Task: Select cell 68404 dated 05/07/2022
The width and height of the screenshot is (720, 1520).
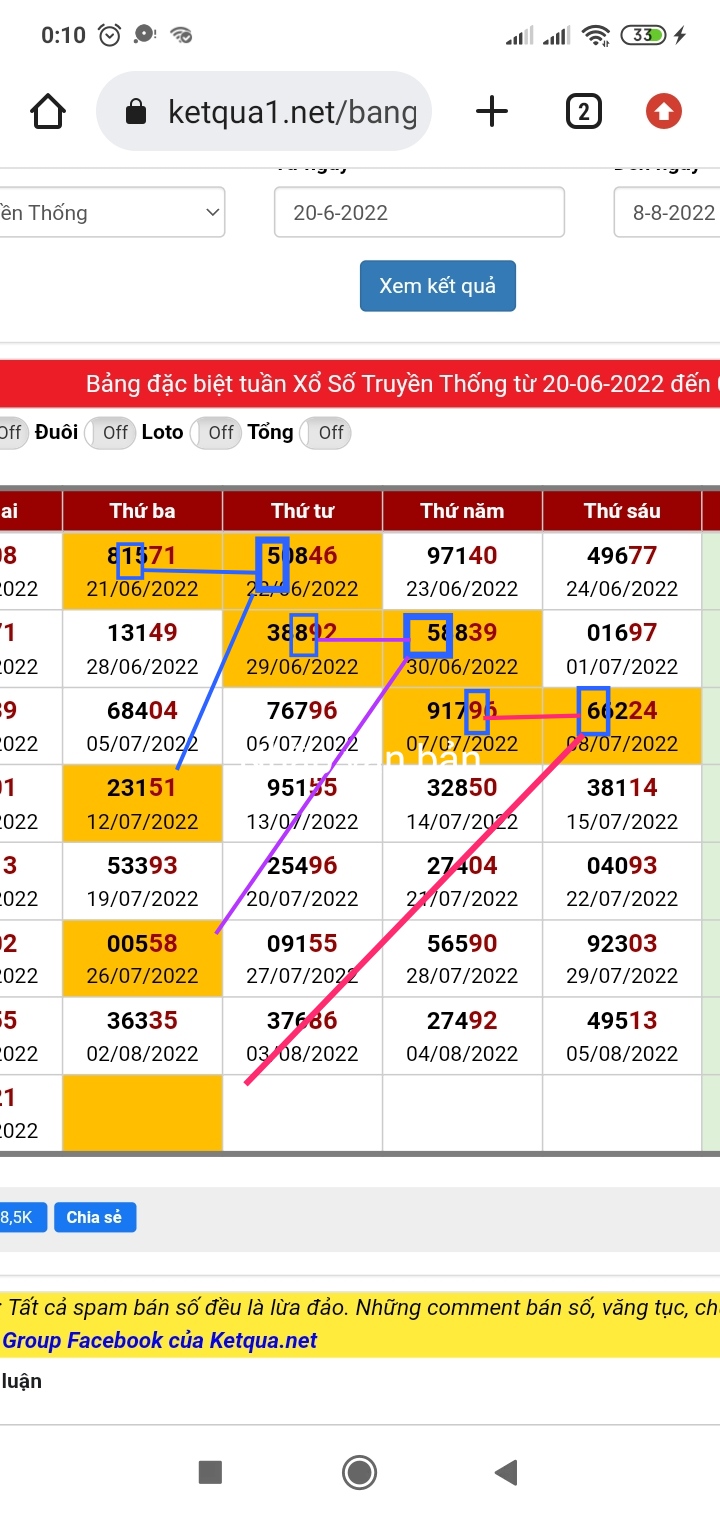Action: coord(142,727)
